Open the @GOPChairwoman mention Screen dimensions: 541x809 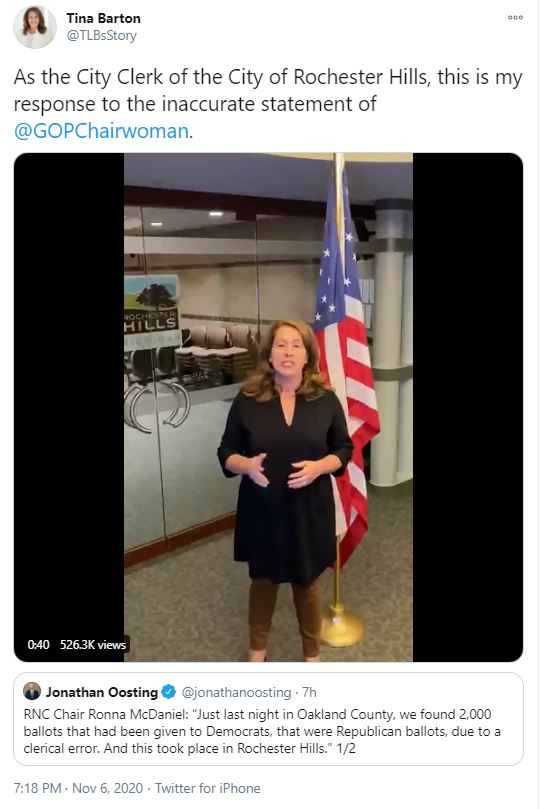[101, 131]
